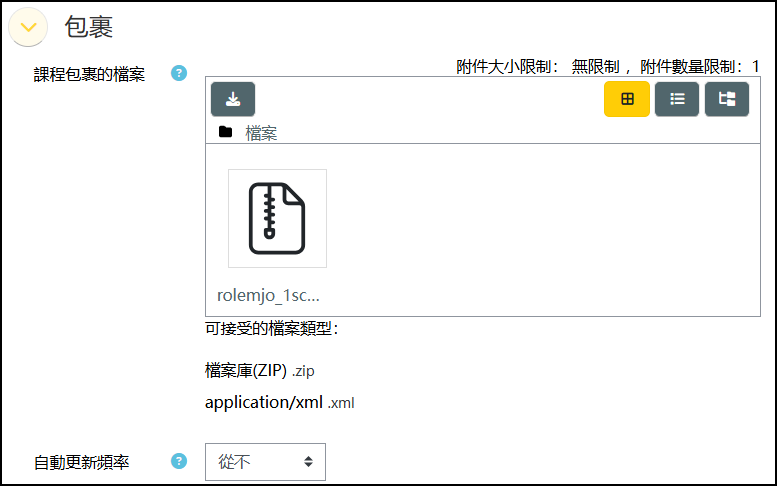Open the 自動更新頻率 dropdown set to 從不
777x486 pixels.
point(266,462)
